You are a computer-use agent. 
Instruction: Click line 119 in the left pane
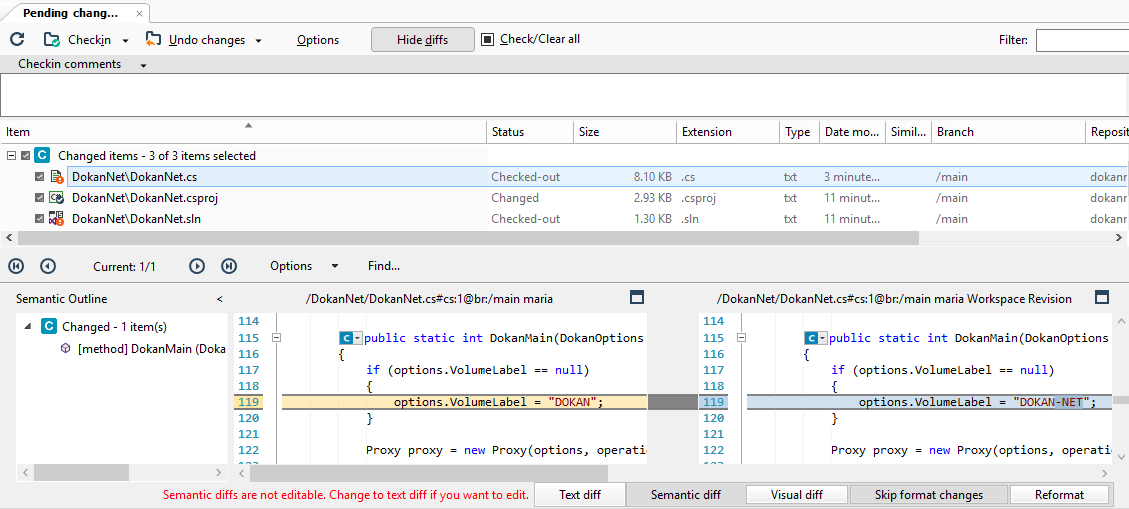[x=464, y=402]
